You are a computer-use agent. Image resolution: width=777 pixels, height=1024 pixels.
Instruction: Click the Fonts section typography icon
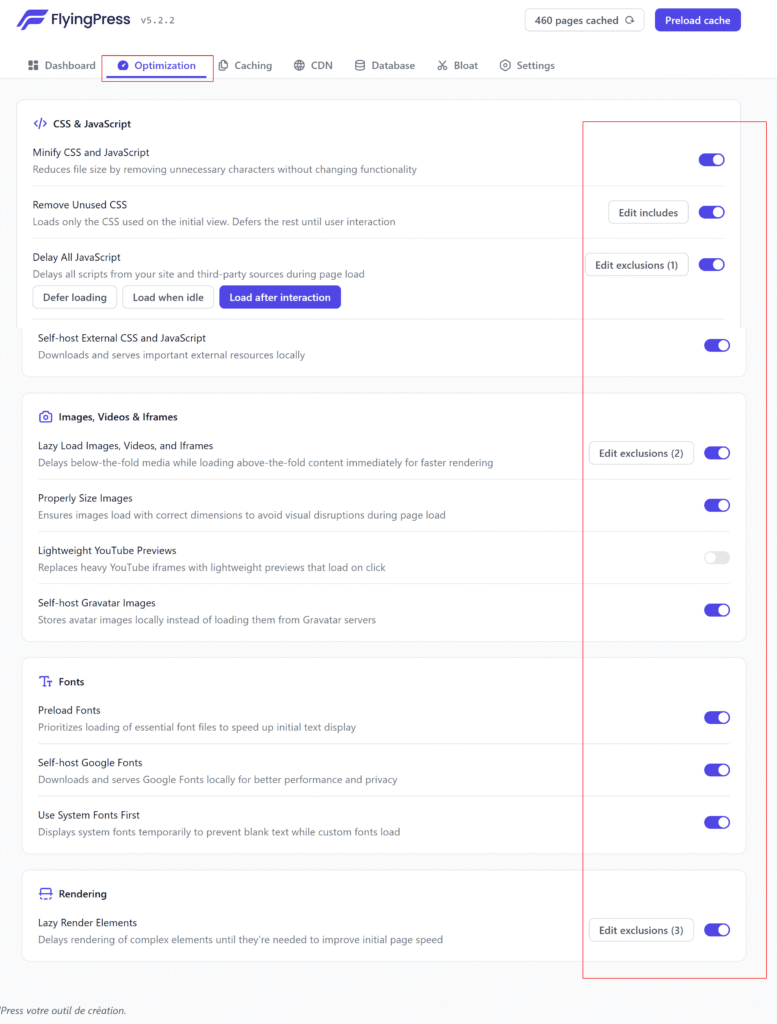45,682
